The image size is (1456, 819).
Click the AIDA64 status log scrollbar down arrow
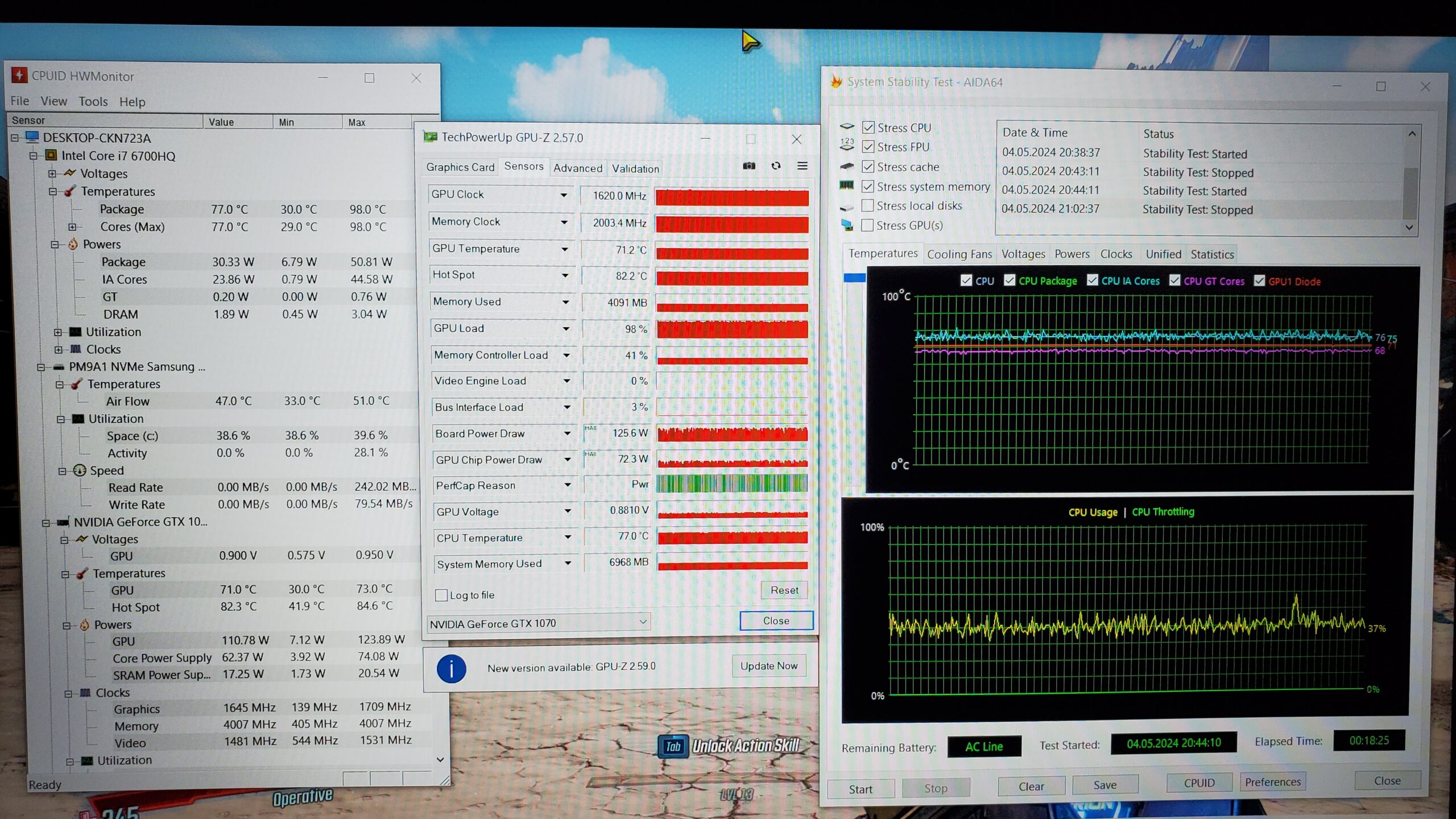(1409, 227)
